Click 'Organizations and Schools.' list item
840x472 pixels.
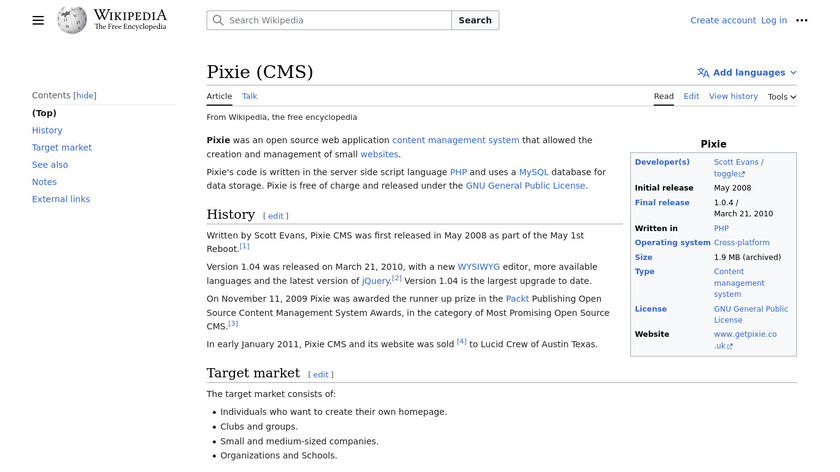click(279, 455)
